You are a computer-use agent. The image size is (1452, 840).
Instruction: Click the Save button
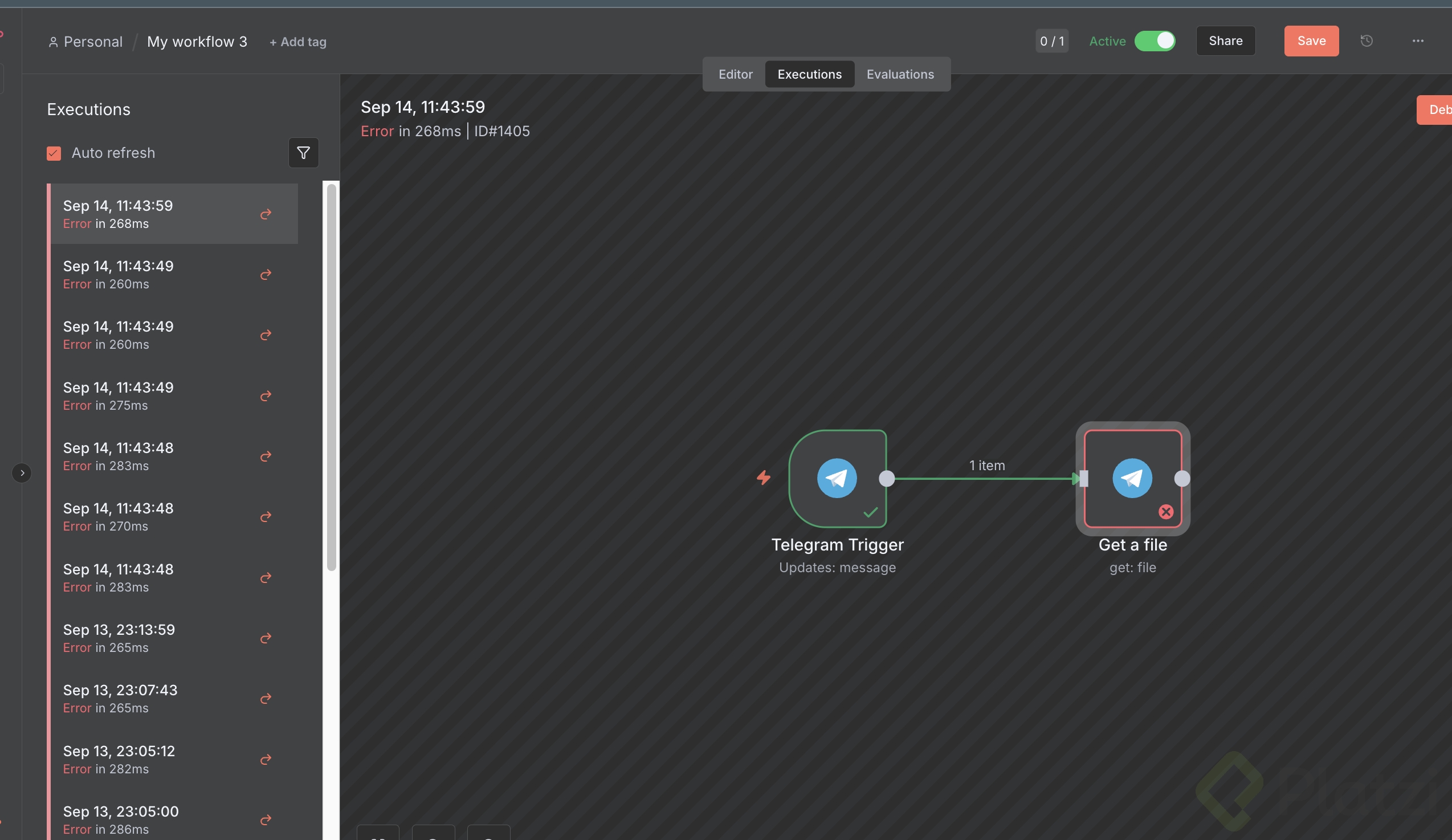click(1311, 41)
